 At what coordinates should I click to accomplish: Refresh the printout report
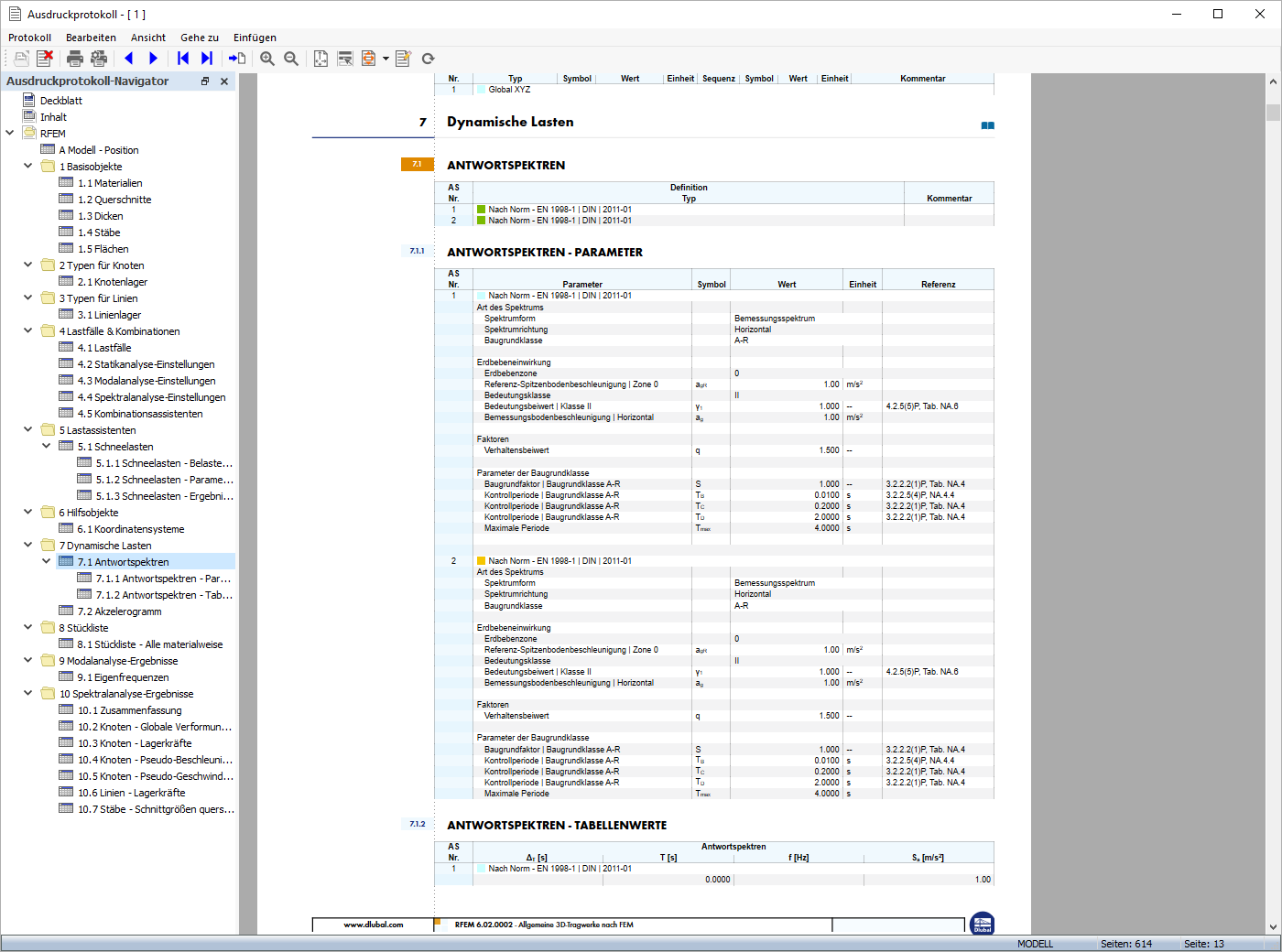428,58
